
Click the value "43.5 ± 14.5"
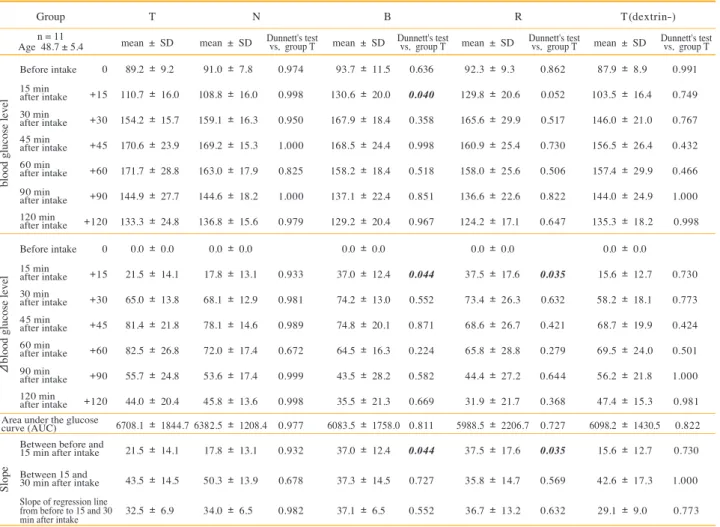coord(152,481)
